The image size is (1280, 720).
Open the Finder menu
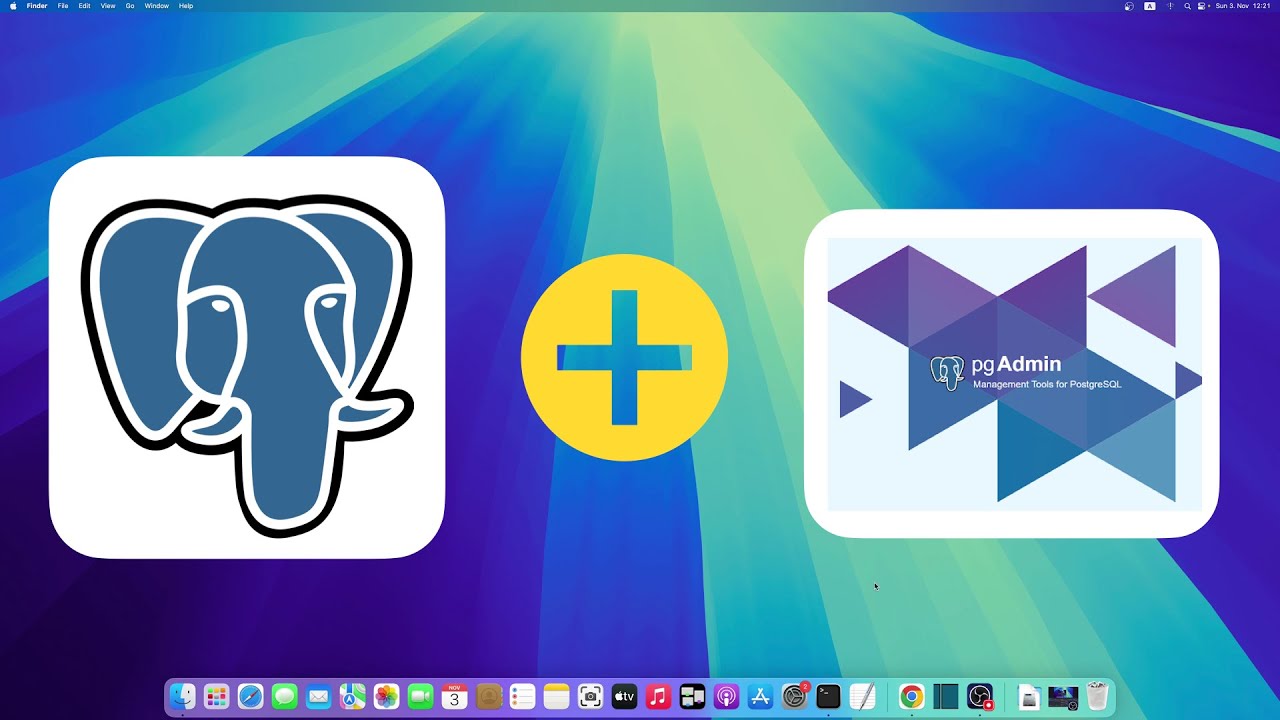pos(37,6)
